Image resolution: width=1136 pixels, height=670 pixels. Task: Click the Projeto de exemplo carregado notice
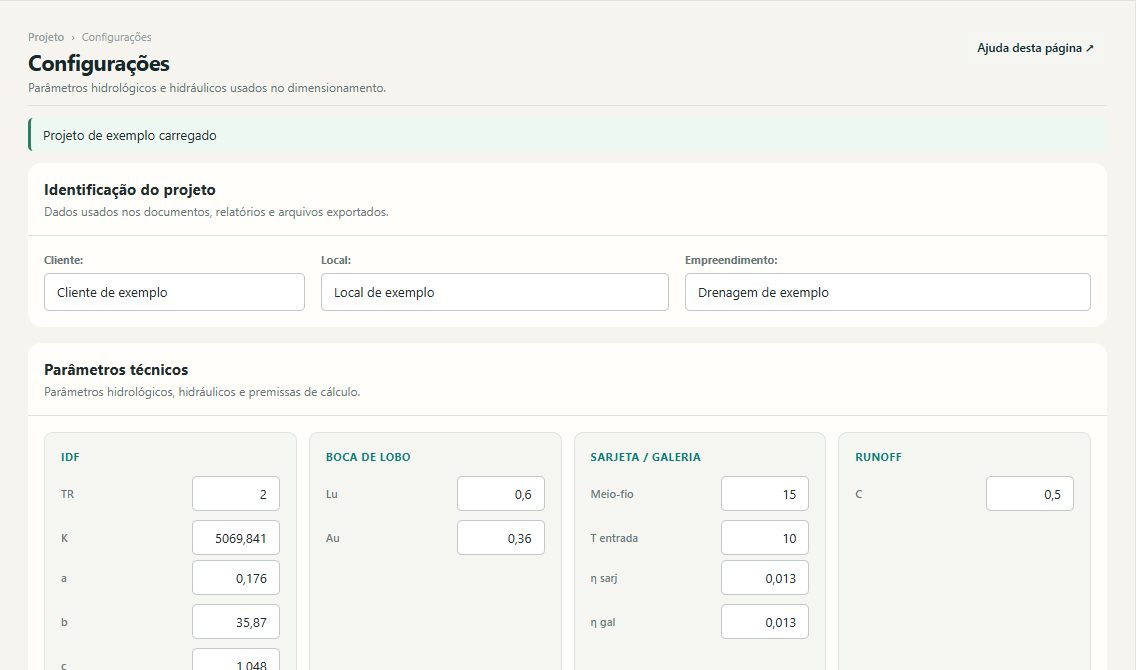click(567, 135)
